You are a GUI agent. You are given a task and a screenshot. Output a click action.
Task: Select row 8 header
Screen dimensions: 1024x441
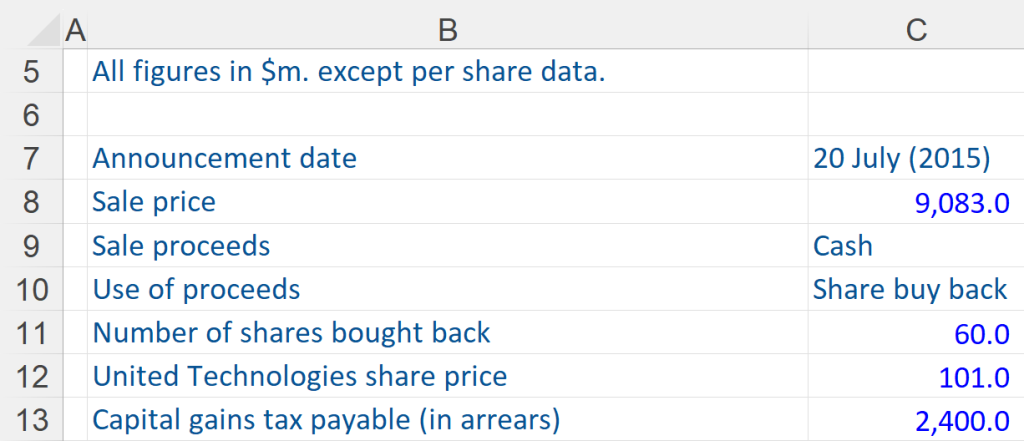30,202
